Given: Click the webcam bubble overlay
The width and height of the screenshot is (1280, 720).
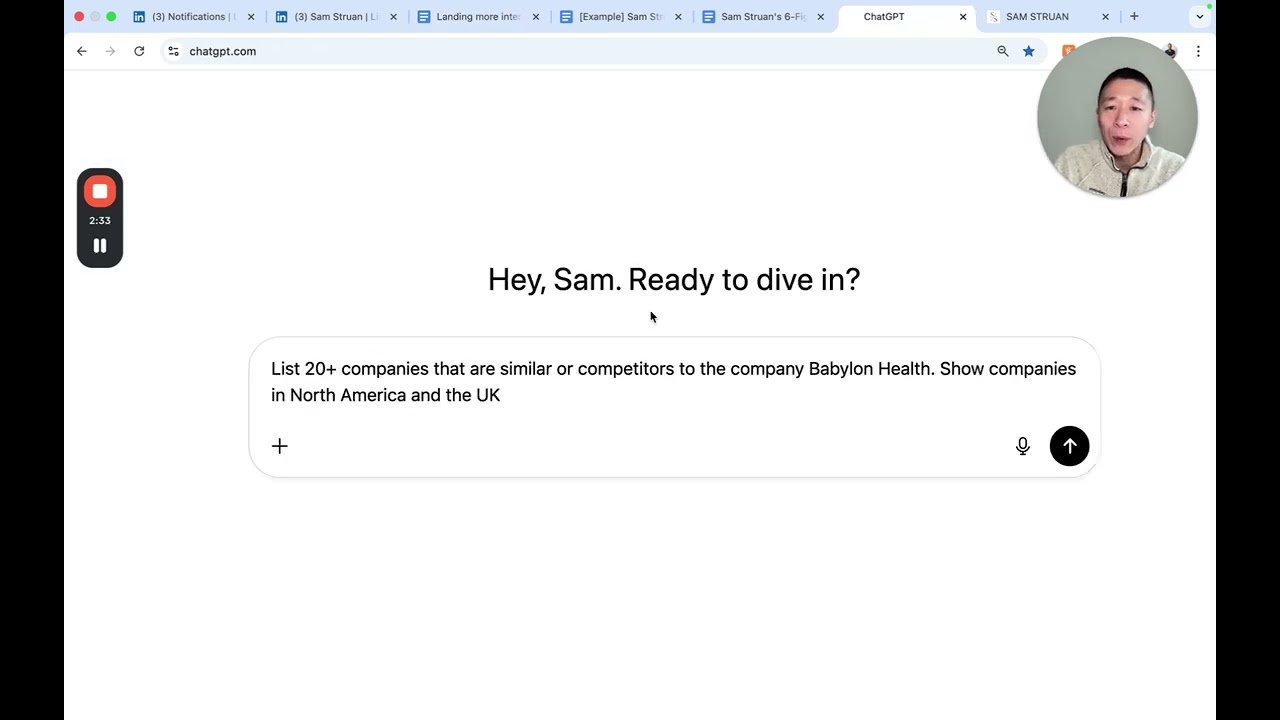Looking at the screenshot, I should point(1117,117).
